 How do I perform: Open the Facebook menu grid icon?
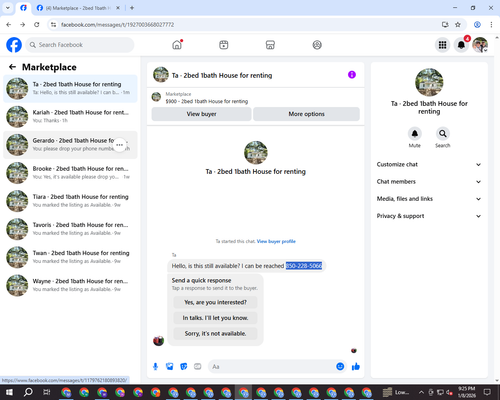coord(442,45)
